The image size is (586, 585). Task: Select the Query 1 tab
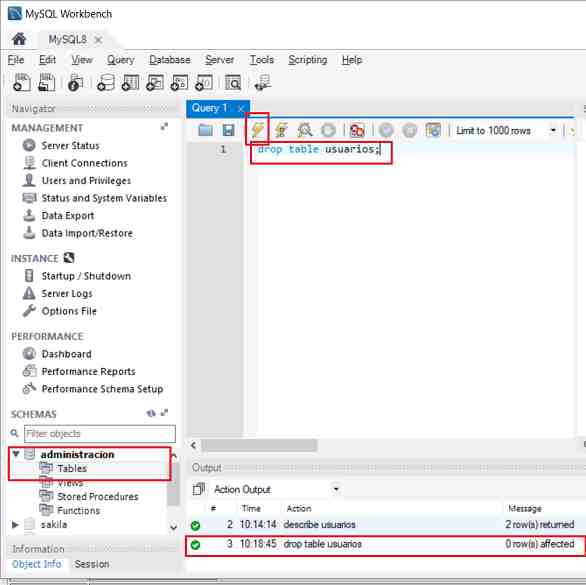pyautogui.click(x=209, y=108)
